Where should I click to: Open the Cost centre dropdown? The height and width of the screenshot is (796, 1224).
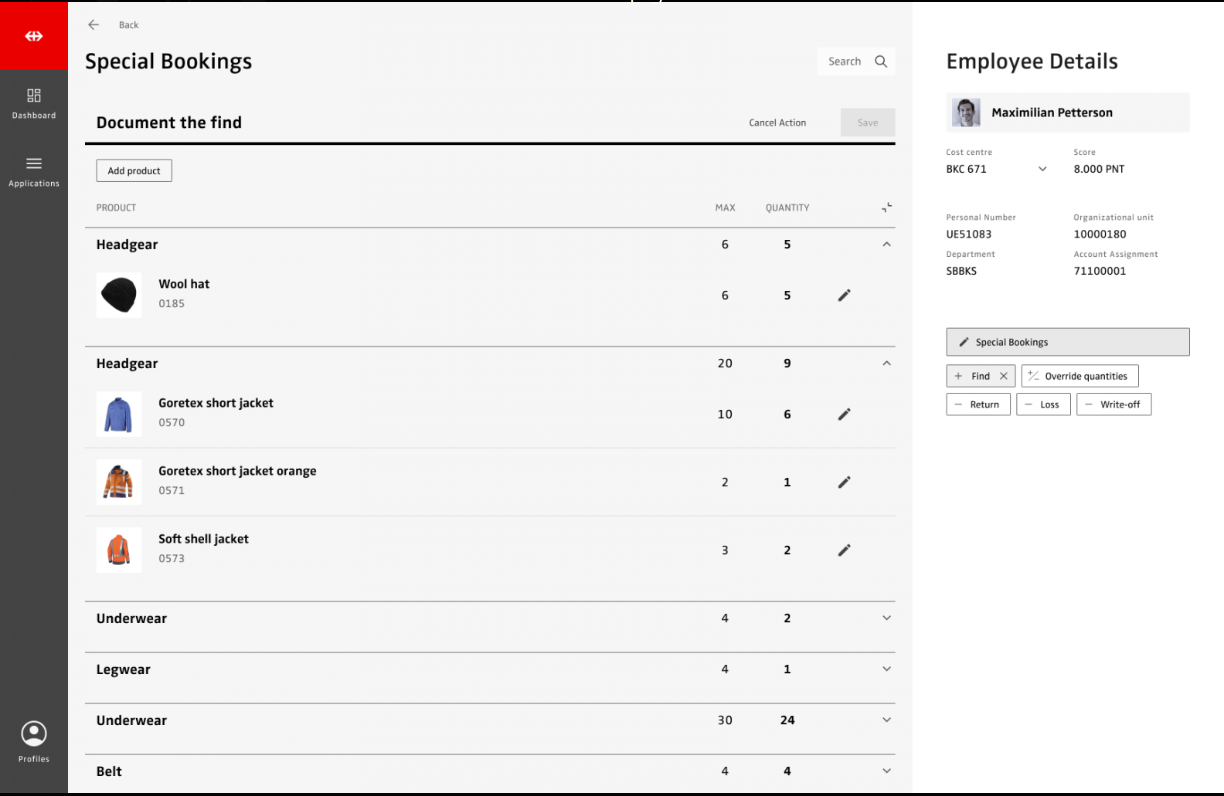[x=1042, y=169]
